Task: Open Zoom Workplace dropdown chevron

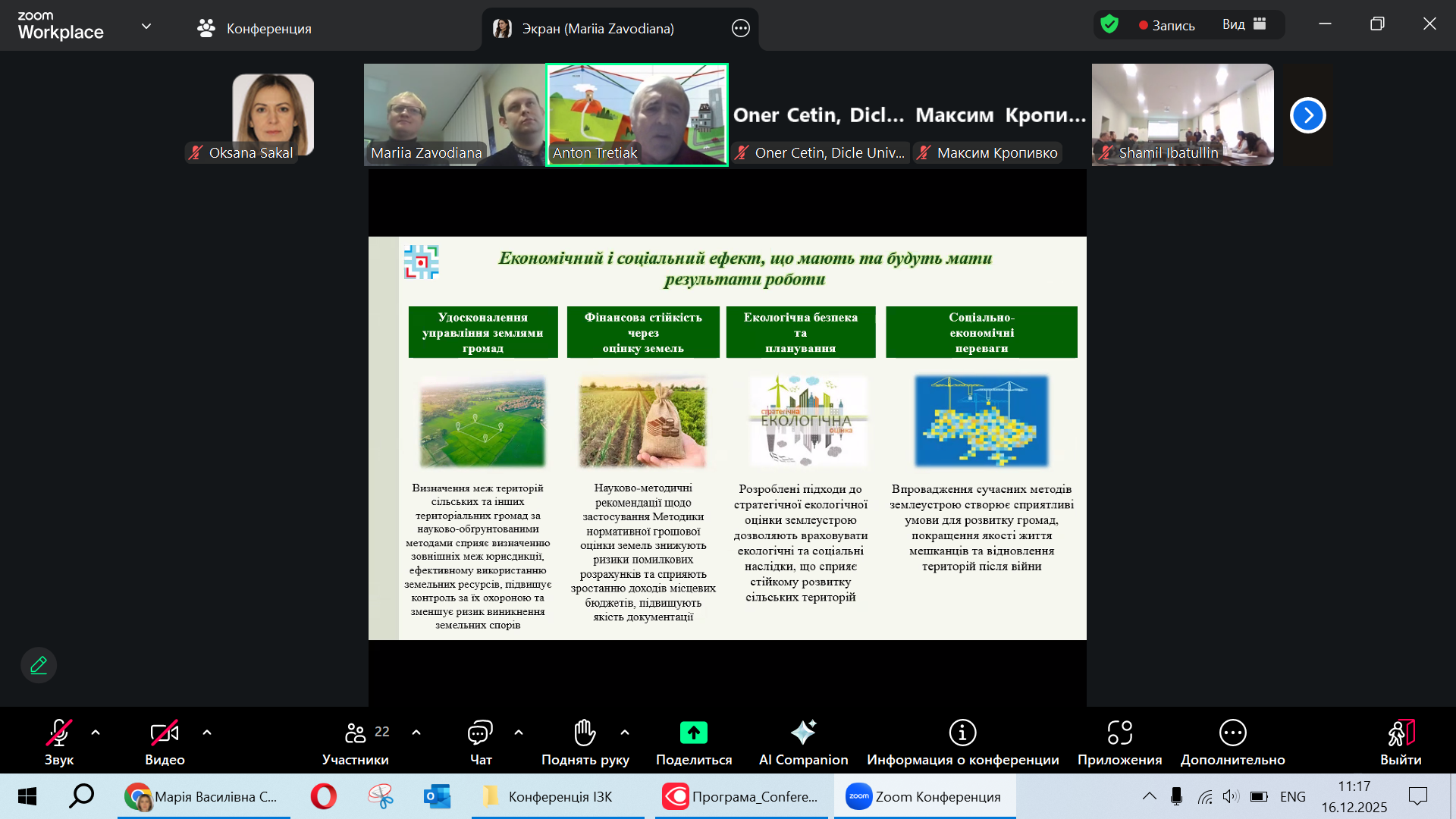Action: (x=146, y=27)
